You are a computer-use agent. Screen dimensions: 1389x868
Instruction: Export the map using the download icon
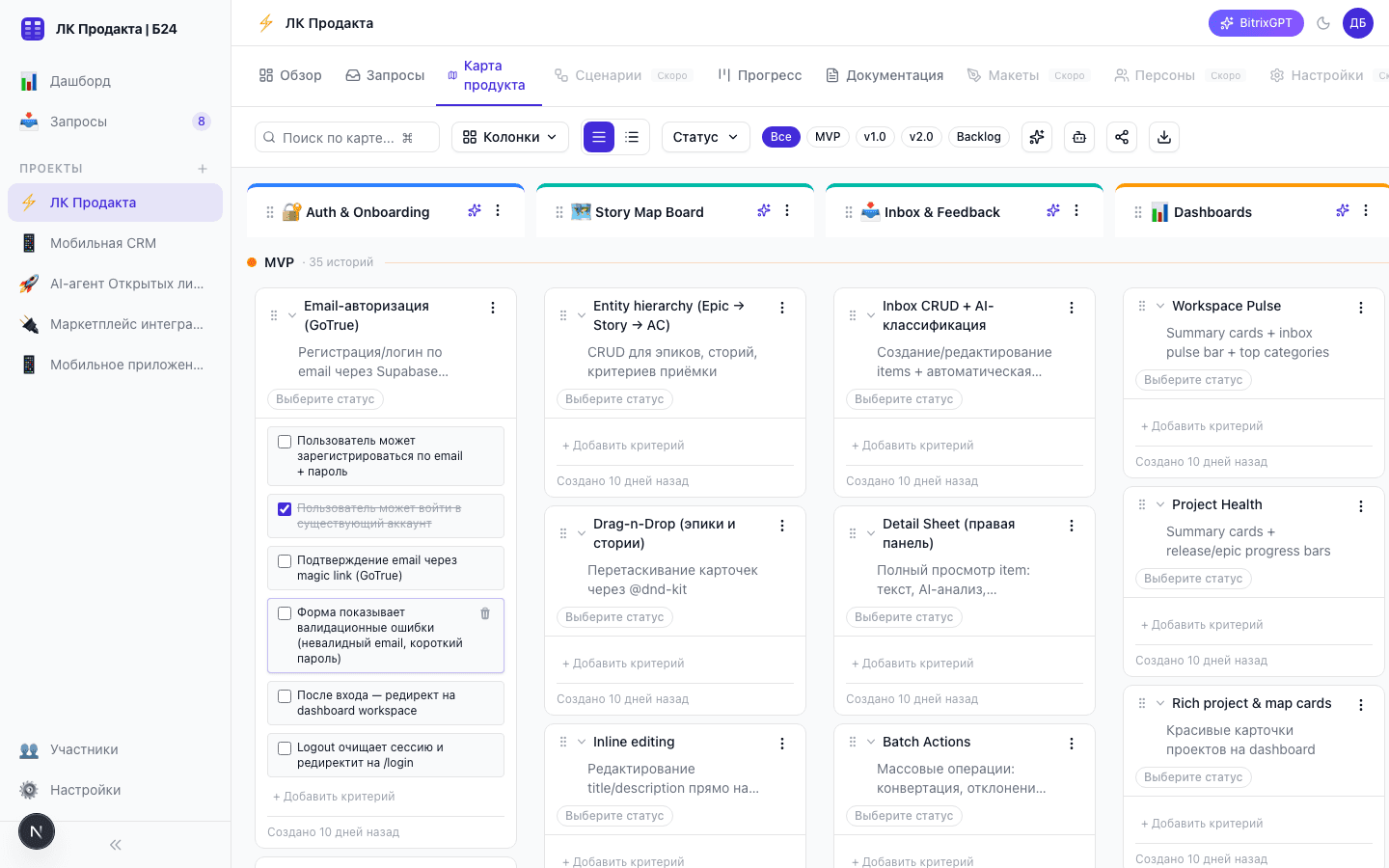1164,137
